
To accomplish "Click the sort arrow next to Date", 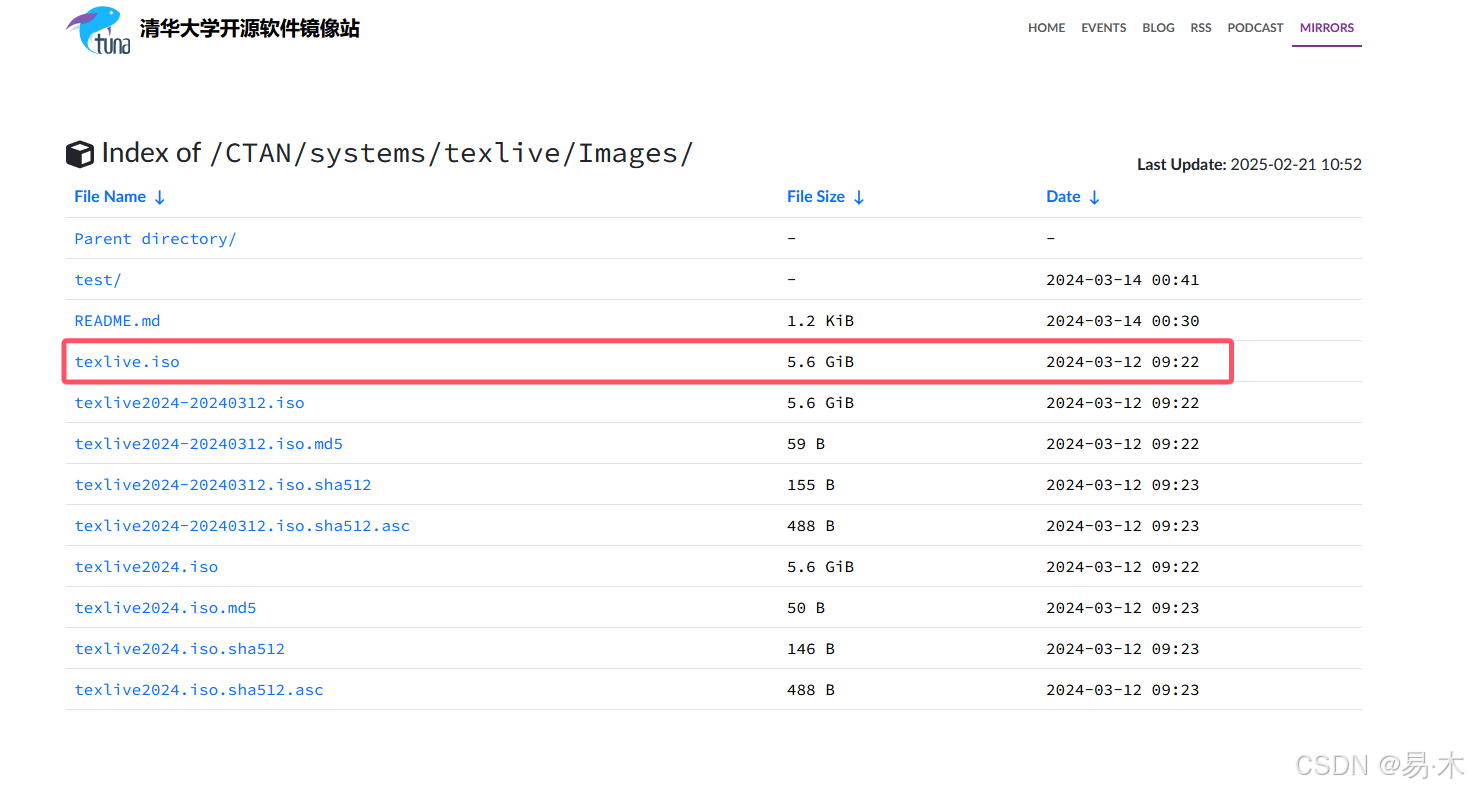I will [x=1094, y=197].
